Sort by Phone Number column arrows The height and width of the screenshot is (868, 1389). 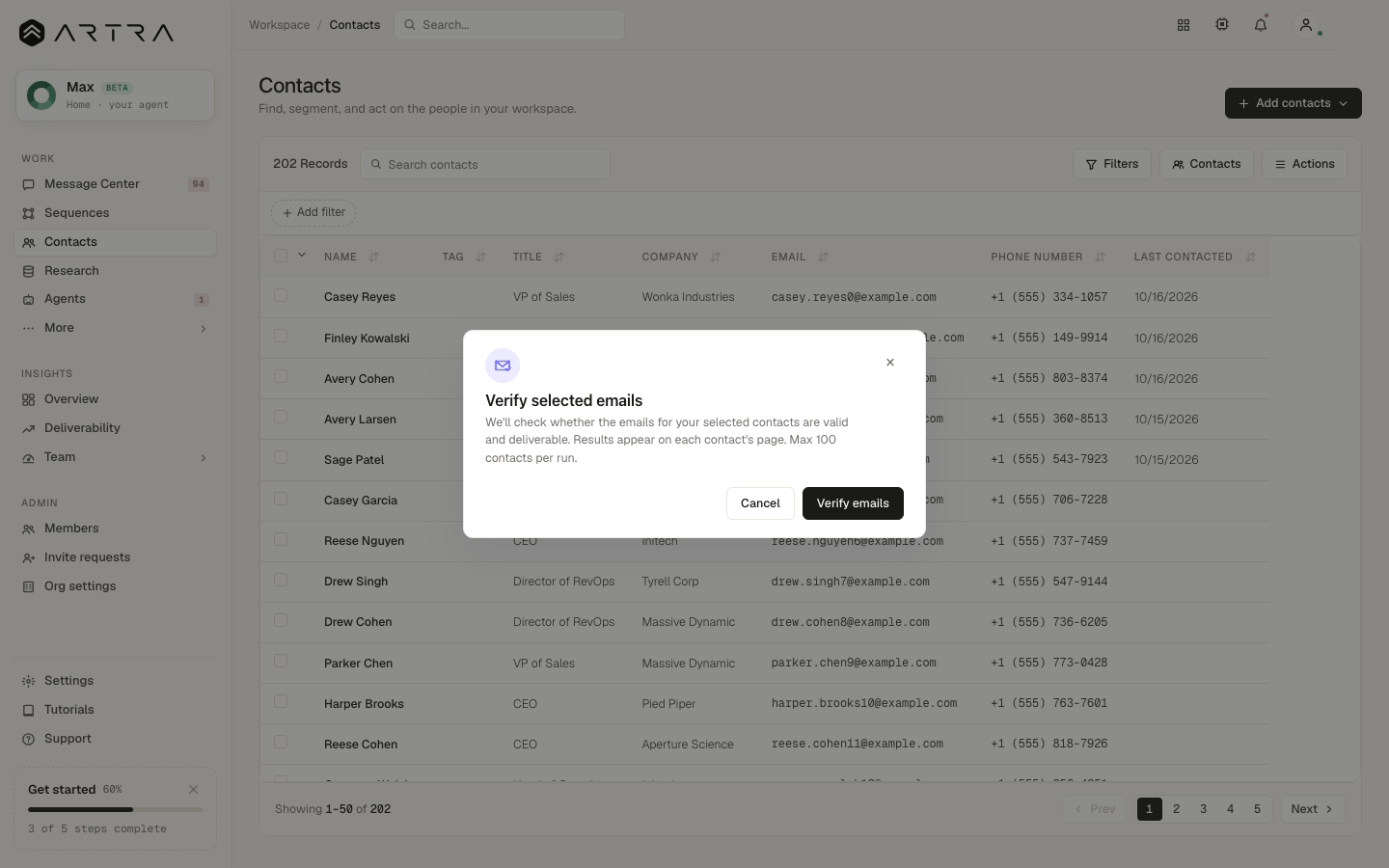tap(1101, 258)
